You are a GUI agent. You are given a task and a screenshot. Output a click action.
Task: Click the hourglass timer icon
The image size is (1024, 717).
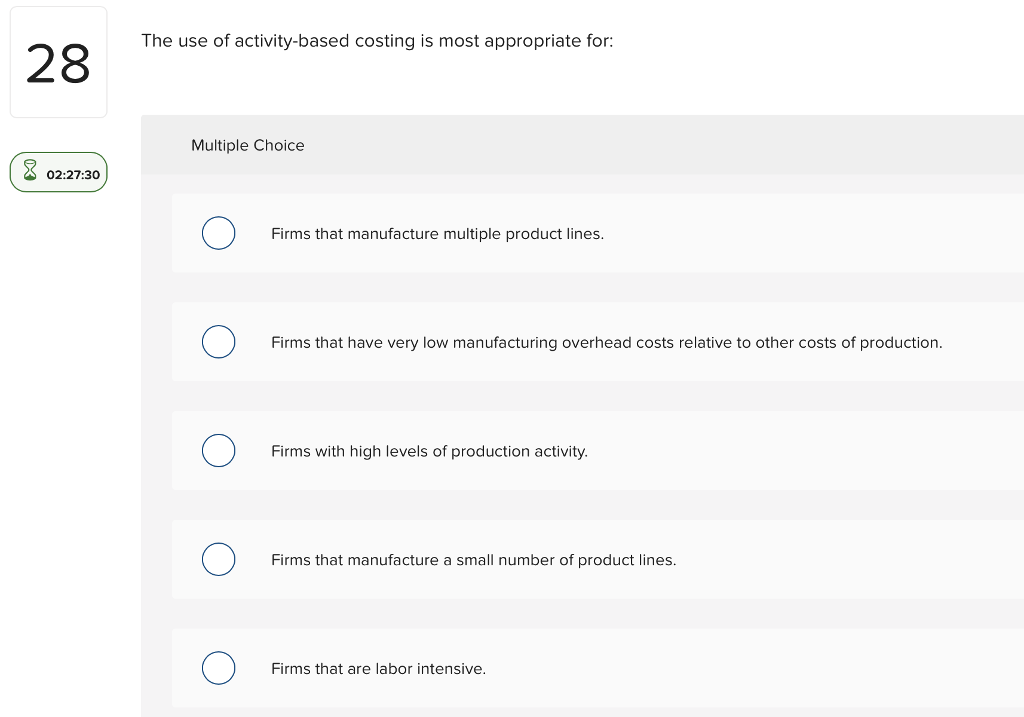[x=30, y=173]
